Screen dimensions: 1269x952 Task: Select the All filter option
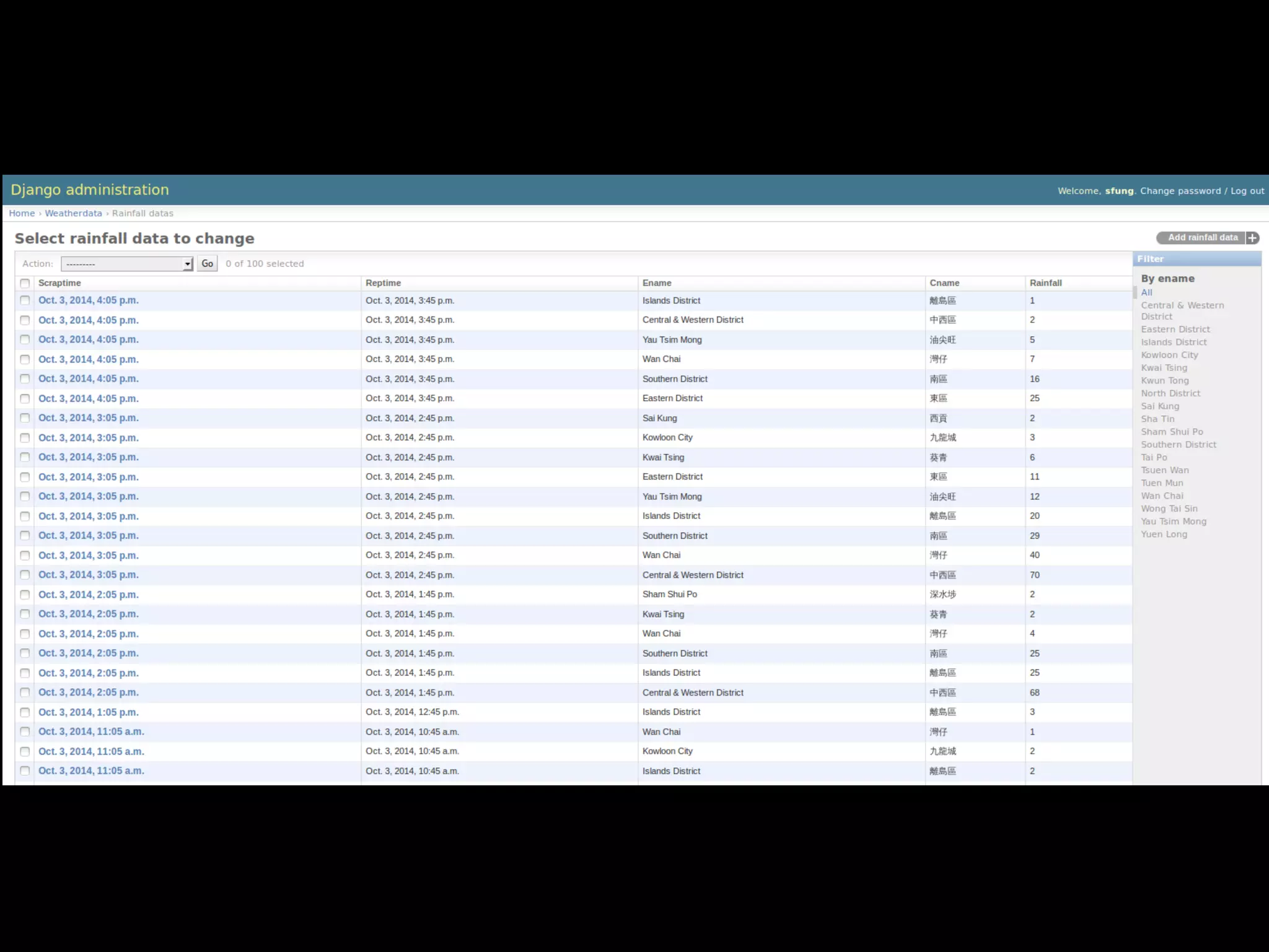pos(1146,292)
